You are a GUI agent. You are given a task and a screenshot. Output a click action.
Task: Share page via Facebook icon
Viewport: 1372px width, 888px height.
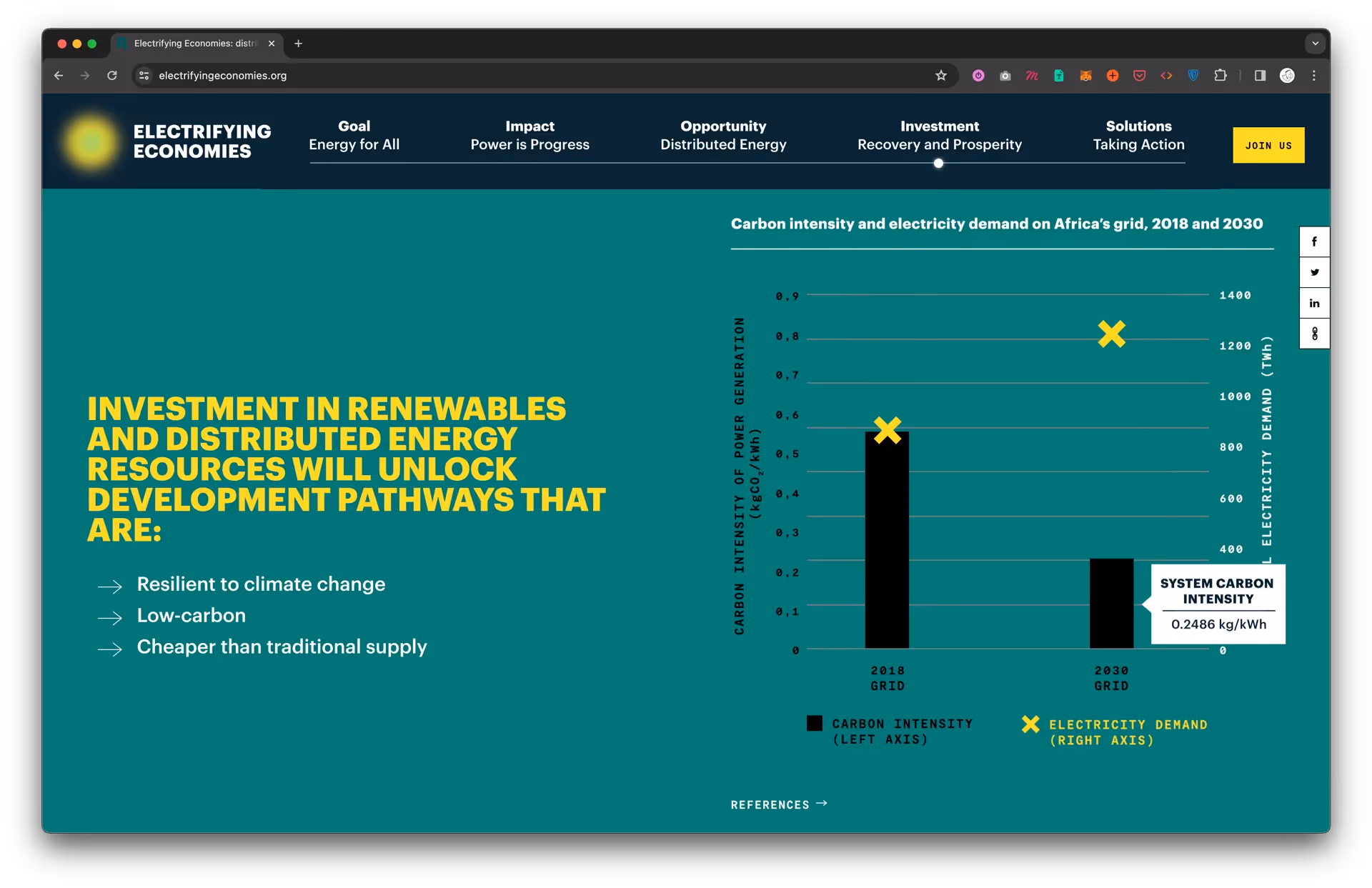click(1313, 241)
